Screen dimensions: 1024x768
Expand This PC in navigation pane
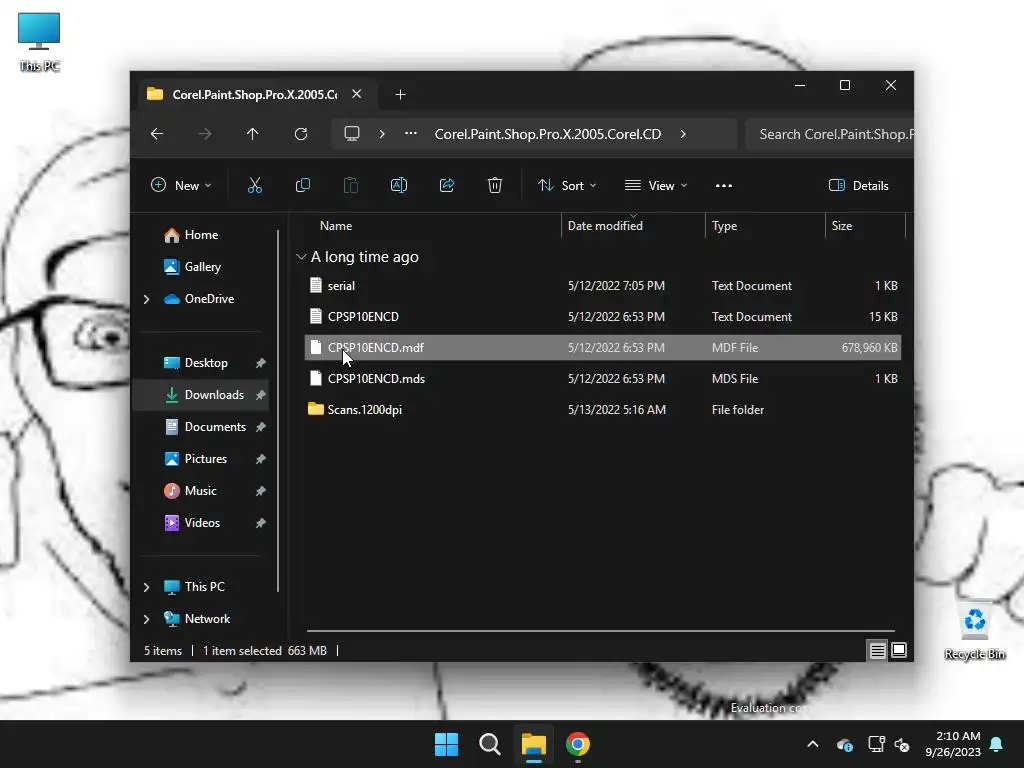click(146, 587)
